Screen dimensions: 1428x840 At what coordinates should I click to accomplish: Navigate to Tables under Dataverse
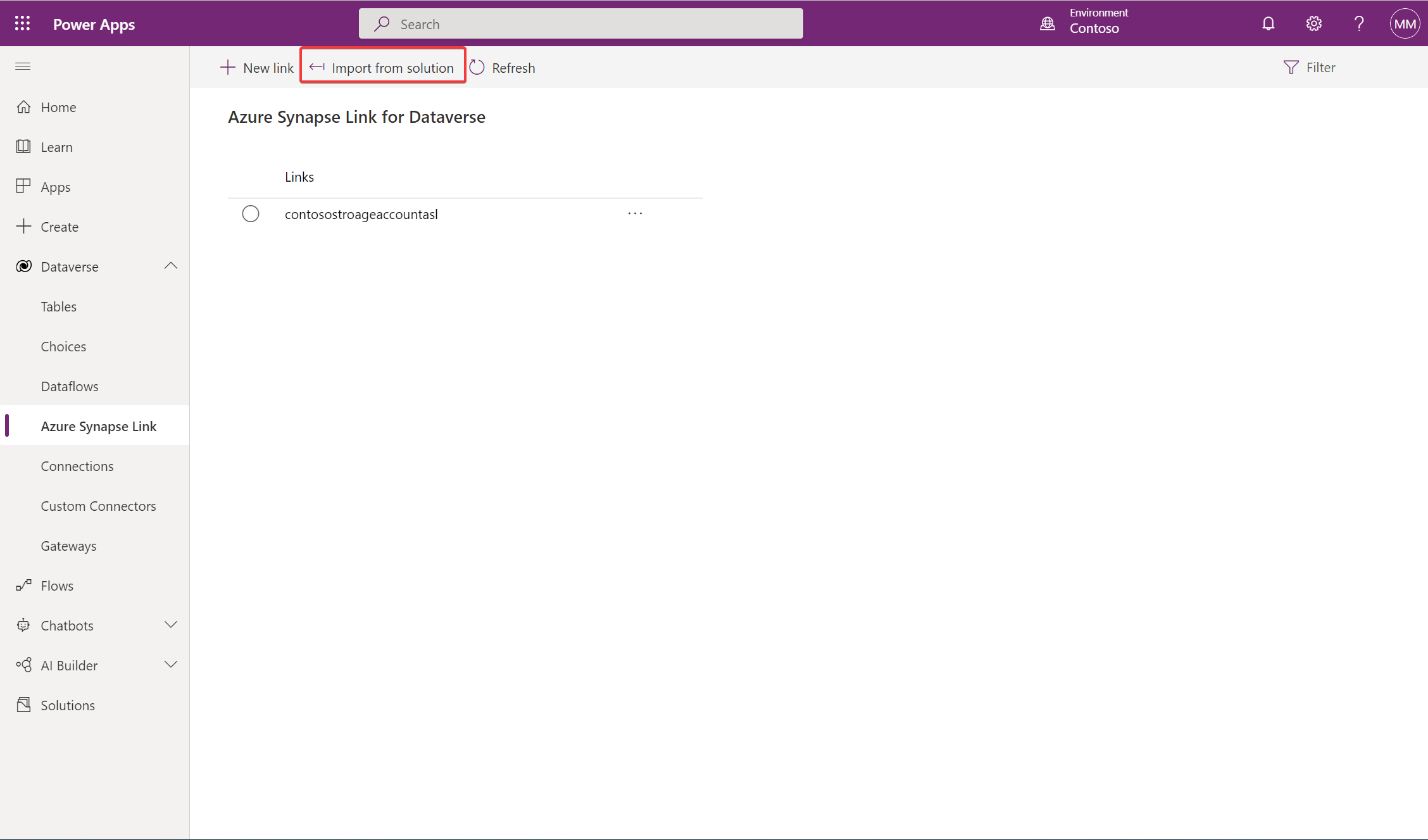point(58,306)
